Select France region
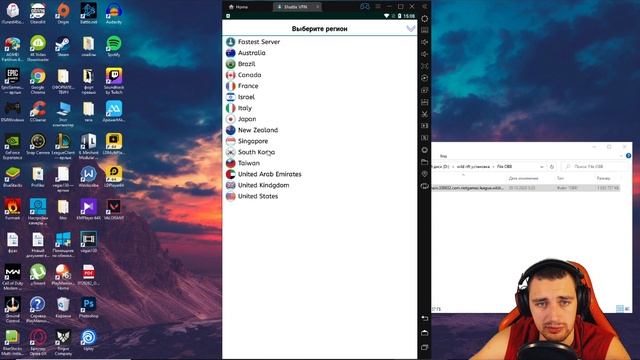Image resolution: width=640 pixels, height=360 pixels. click(x=320, y=86)
